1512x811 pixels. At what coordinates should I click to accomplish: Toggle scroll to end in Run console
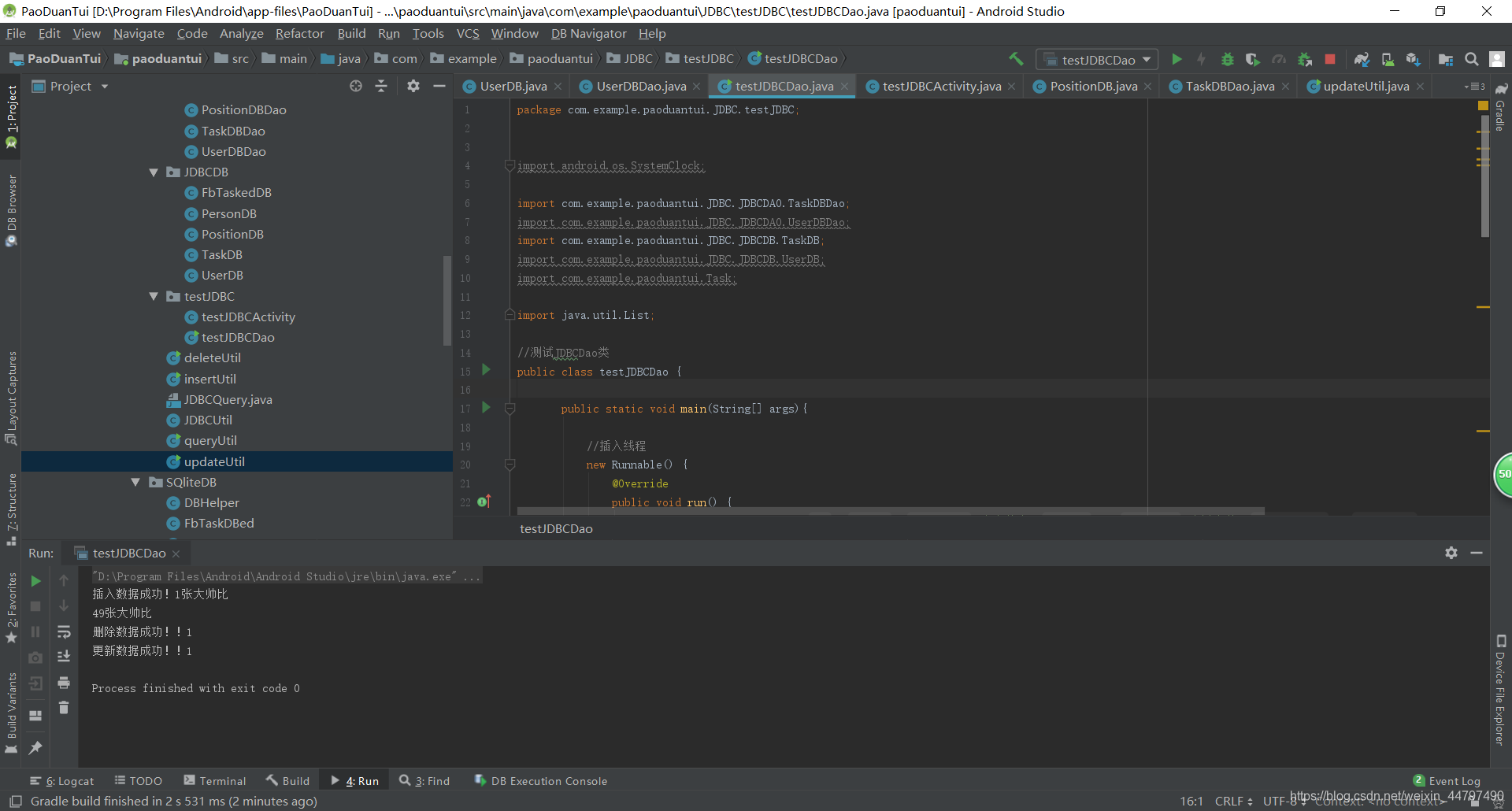(64, 657)
